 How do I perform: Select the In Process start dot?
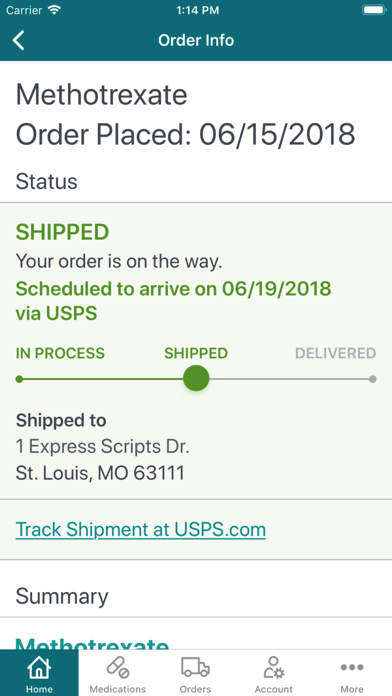[x=19, y=379]
